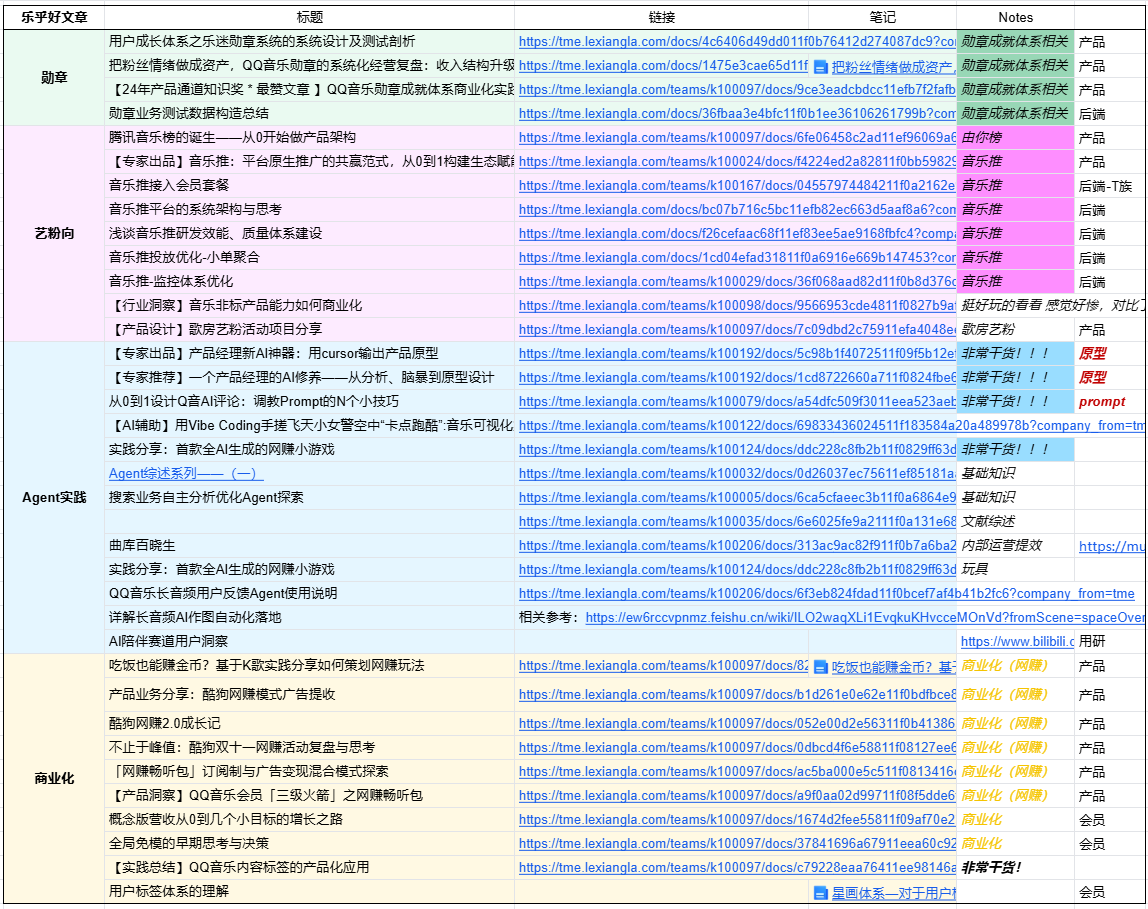Select the red prompt note cell
Viewport: 1148px width, 909px height.
[1109, 402]
